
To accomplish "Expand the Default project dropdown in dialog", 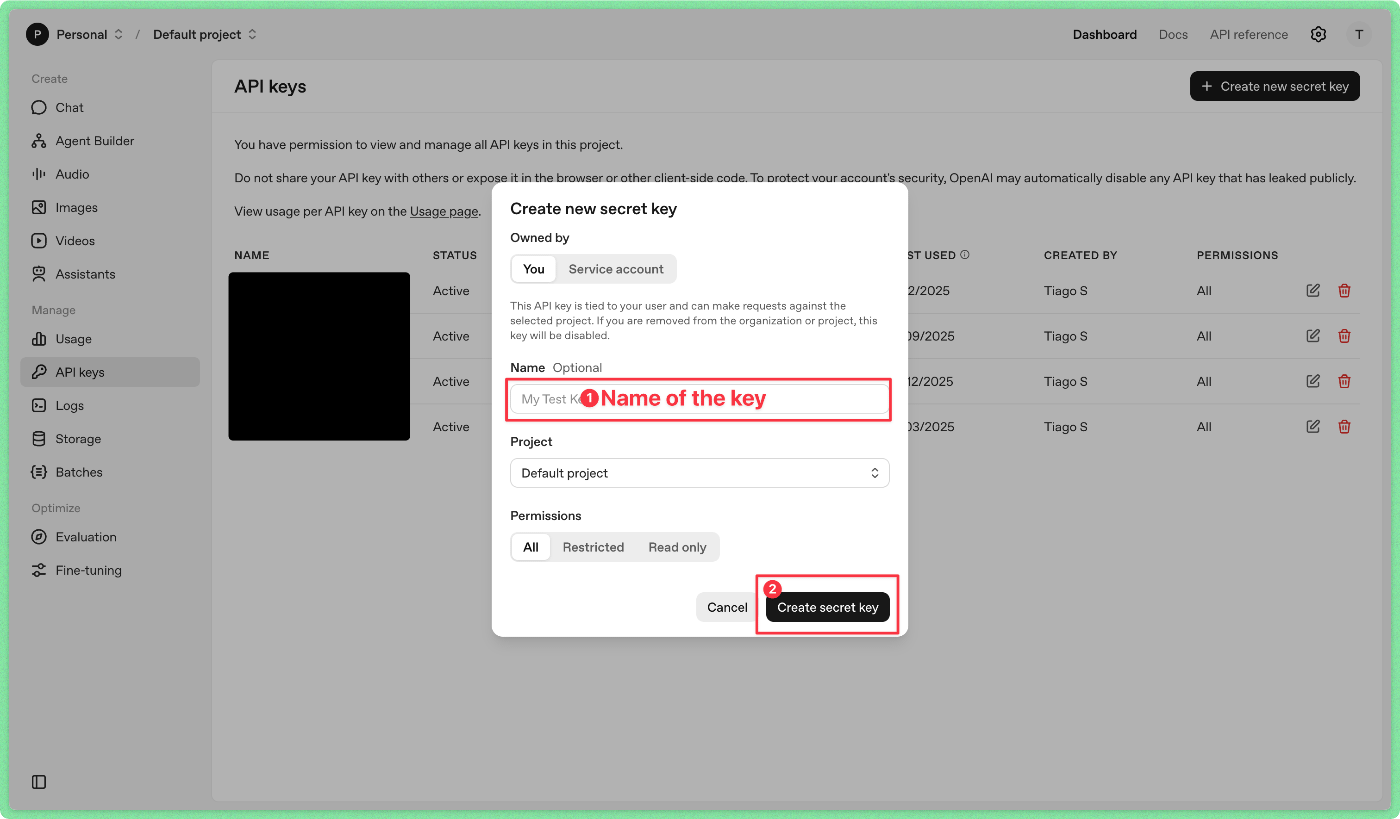I will click(x=699, y=473).
